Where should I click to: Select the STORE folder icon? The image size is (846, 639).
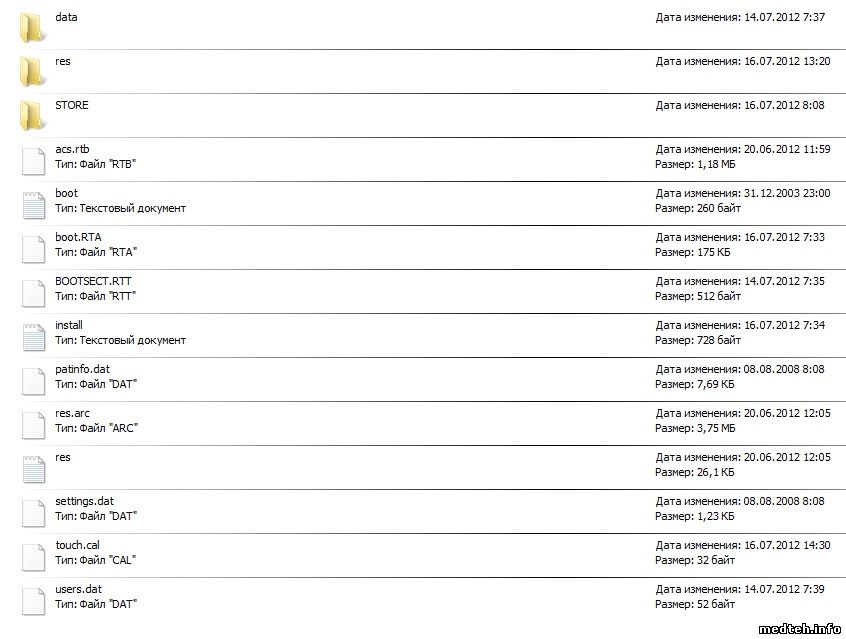32,115
